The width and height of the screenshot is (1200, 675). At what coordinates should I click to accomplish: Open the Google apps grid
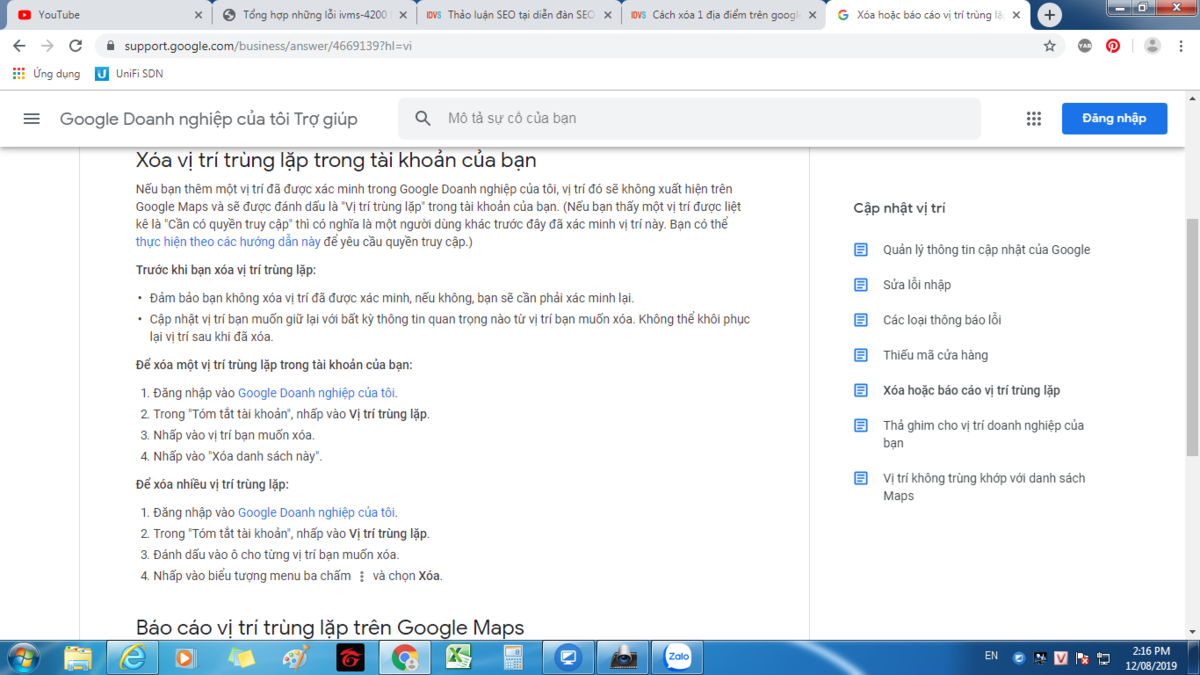coord(1033,118)
